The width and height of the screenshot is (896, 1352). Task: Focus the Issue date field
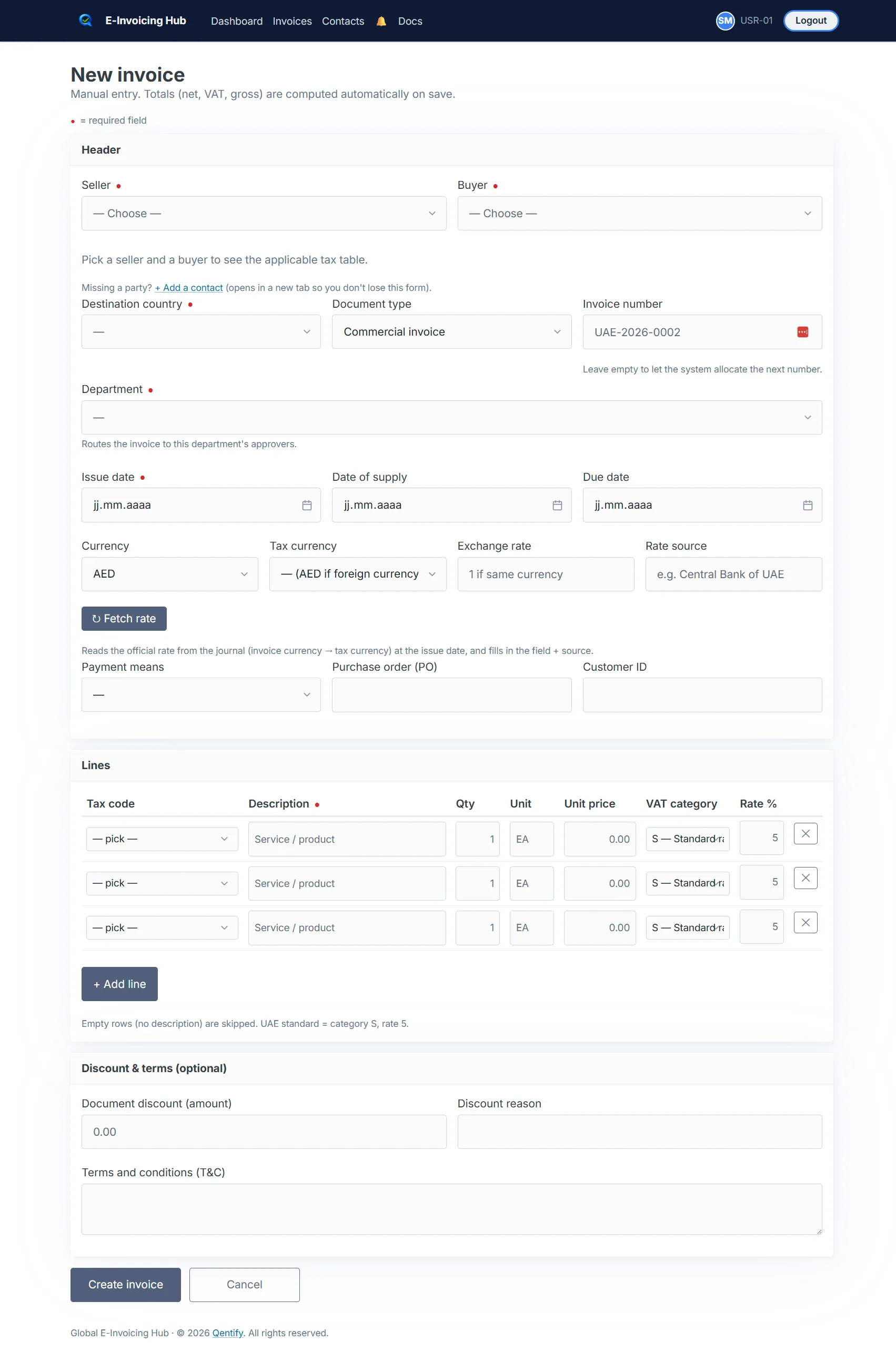201,505
